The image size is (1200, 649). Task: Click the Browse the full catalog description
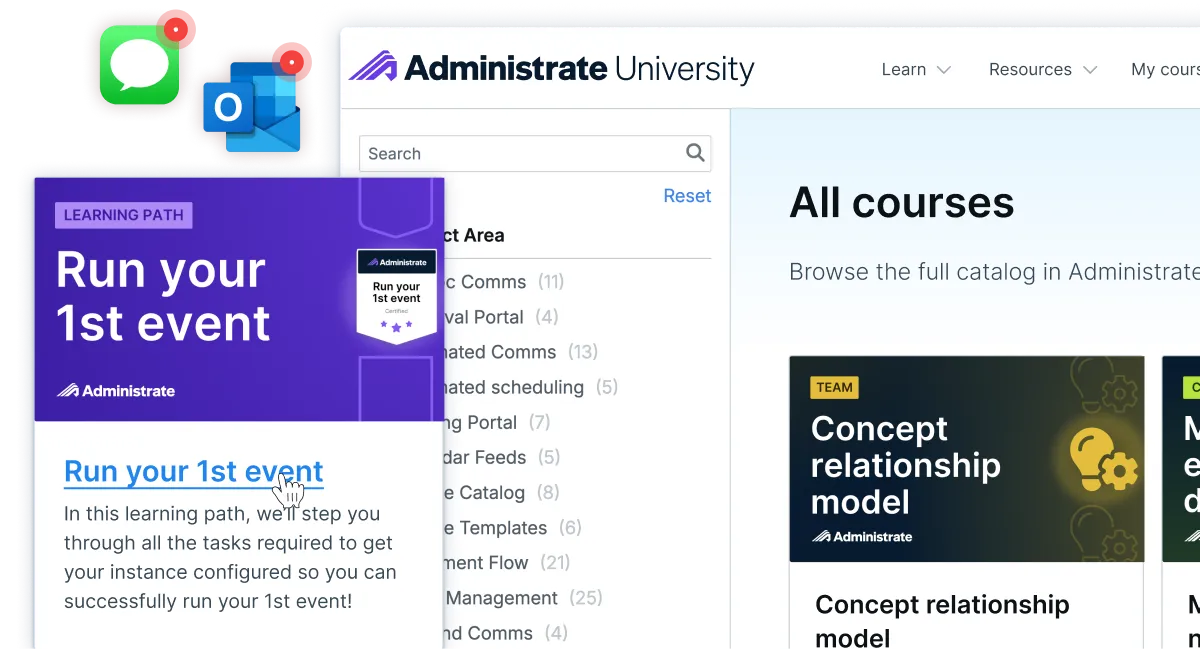pyautogui.click(x=994, y=272)
